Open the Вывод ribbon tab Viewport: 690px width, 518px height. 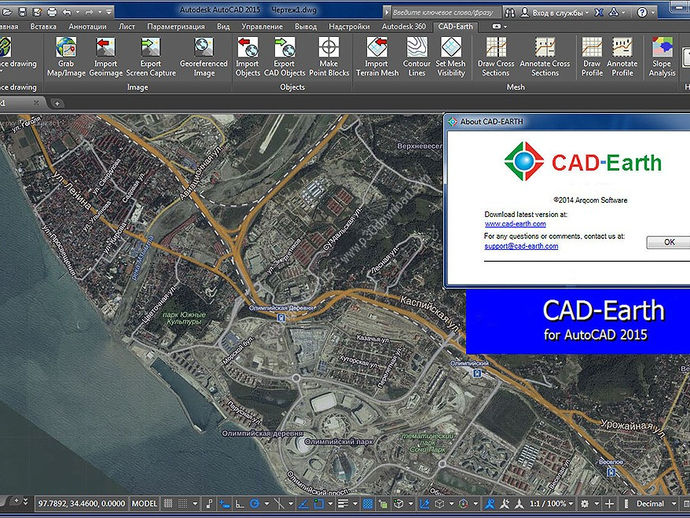tap(305, 26)
